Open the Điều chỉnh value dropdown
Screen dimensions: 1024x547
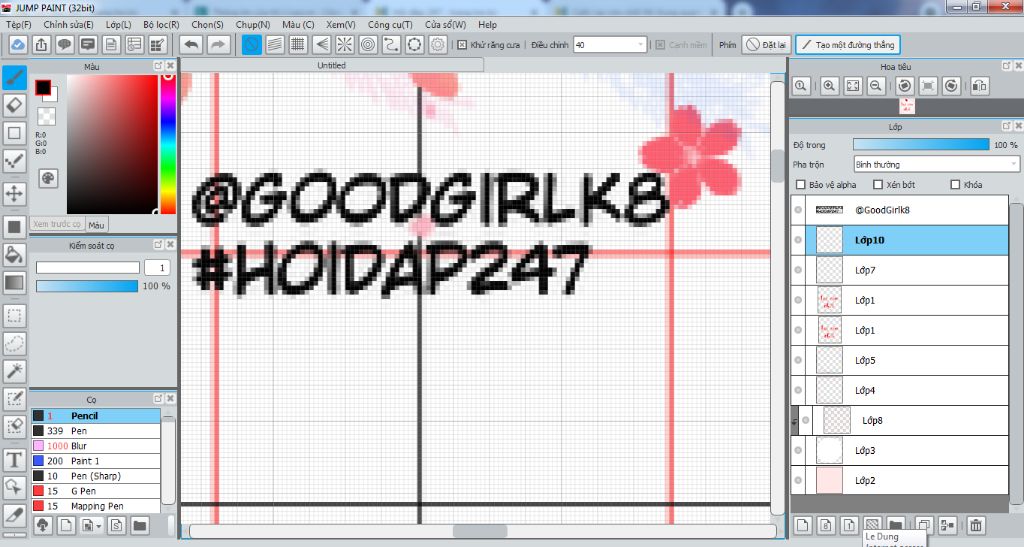(609, 45)
